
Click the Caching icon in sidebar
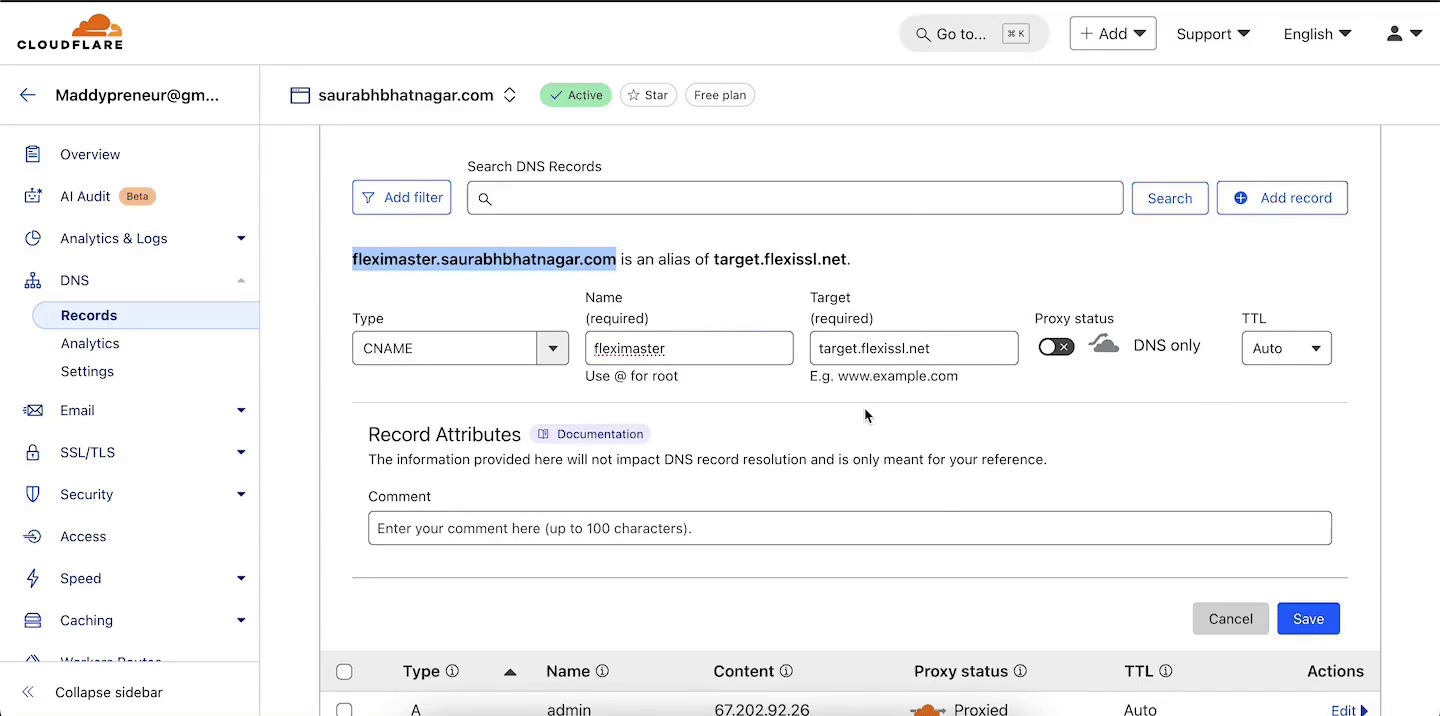(33, 620)
